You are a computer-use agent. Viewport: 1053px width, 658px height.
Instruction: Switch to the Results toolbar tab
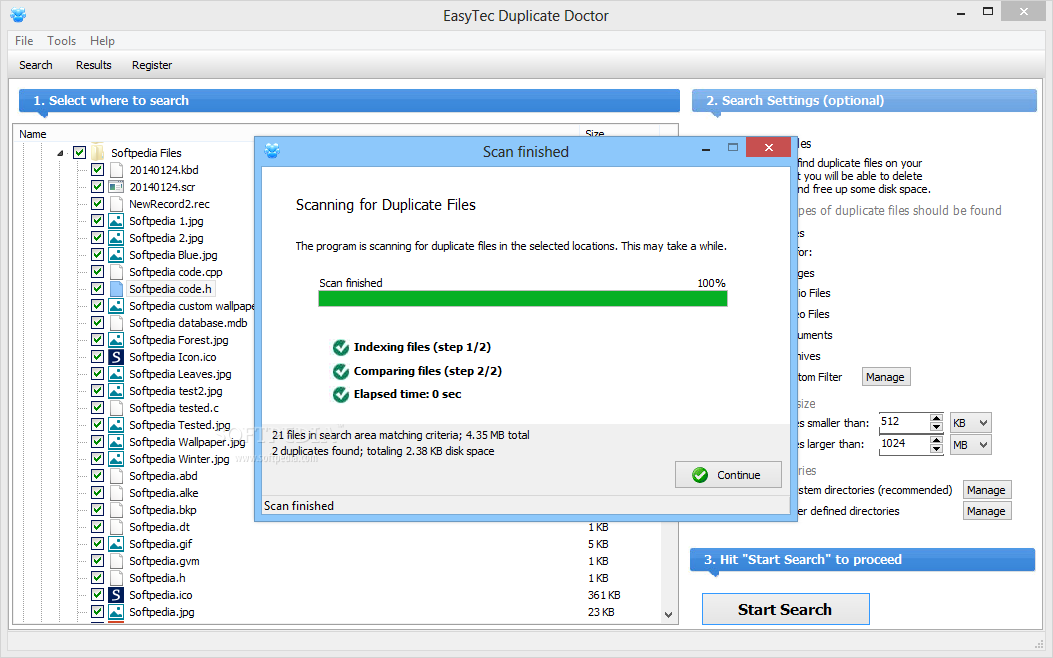click(93, 65)
